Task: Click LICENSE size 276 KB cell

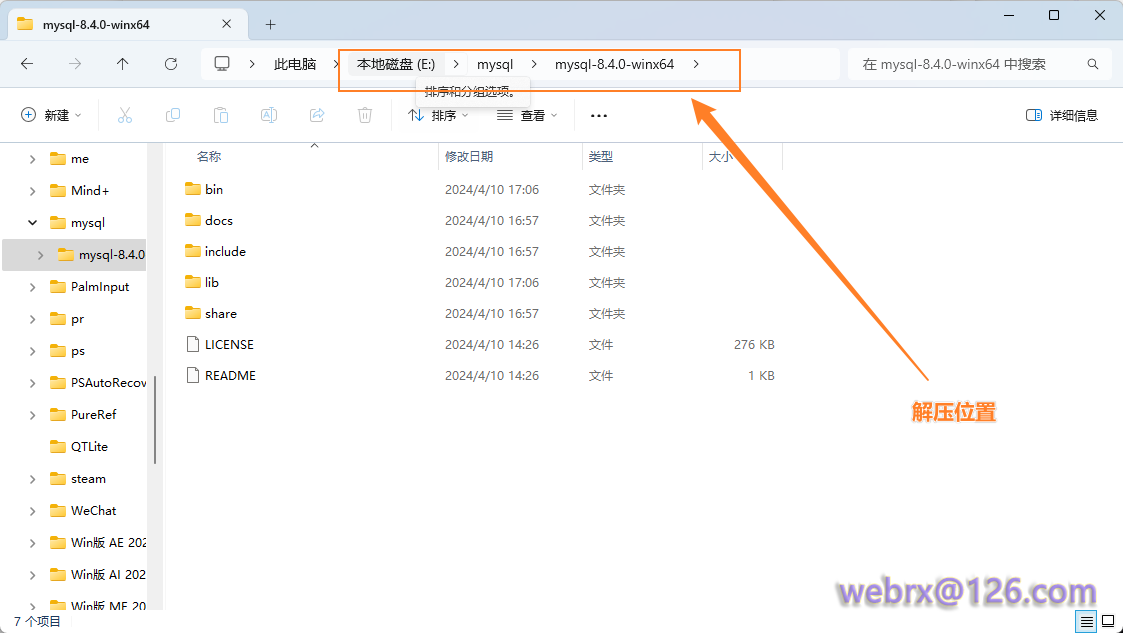Action: coord(754,344)
